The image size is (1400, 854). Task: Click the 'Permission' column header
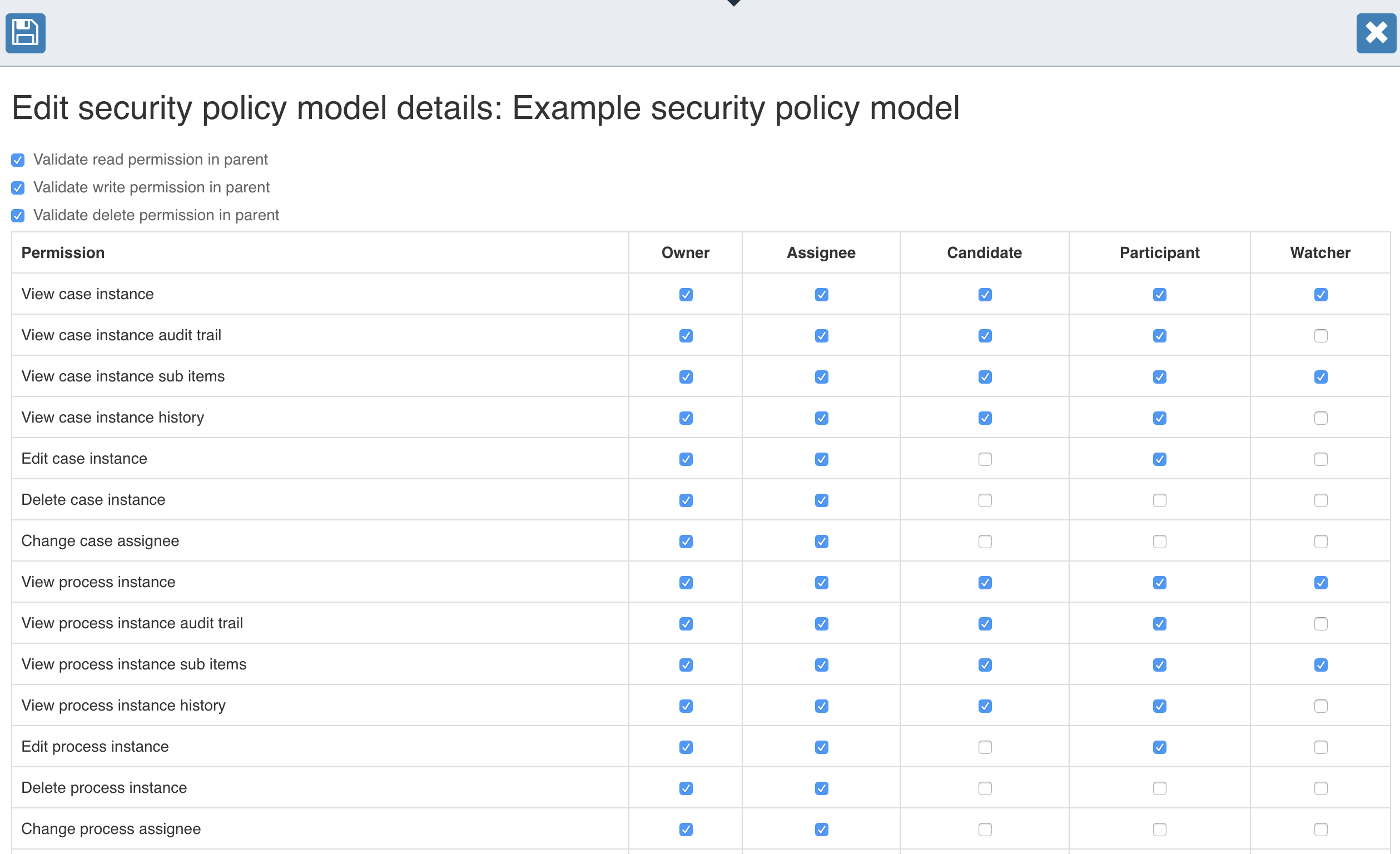[63, 252]
